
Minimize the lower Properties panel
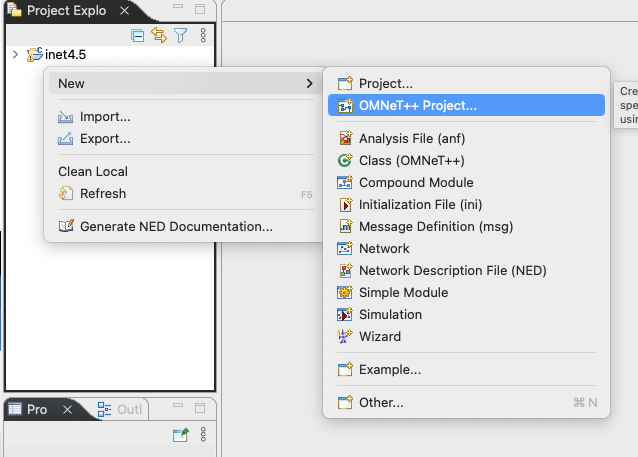pyautogui.click(x=178, y=405)
